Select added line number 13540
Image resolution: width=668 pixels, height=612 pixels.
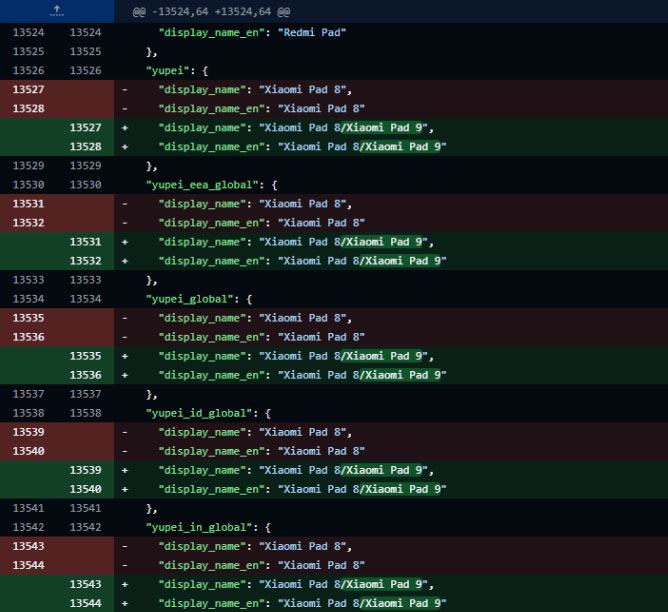(86, 489)
